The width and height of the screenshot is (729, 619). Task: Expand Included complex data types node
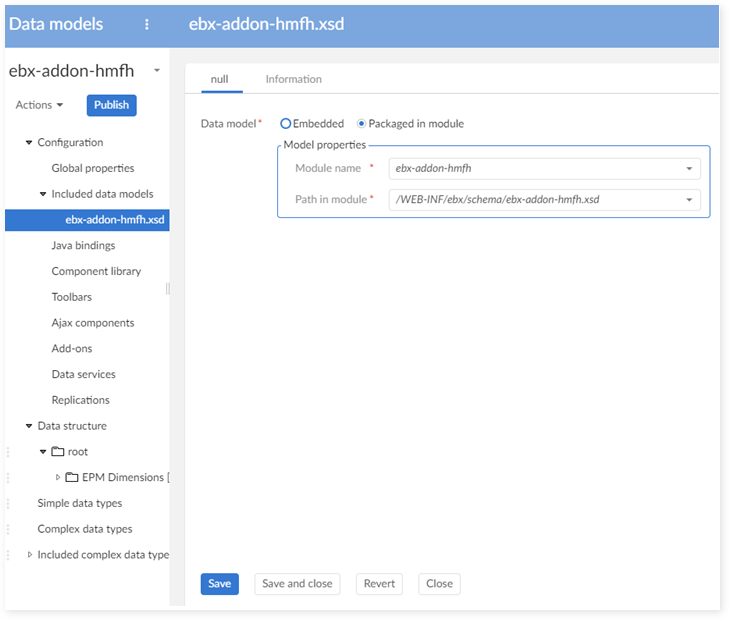click(29, 555)
